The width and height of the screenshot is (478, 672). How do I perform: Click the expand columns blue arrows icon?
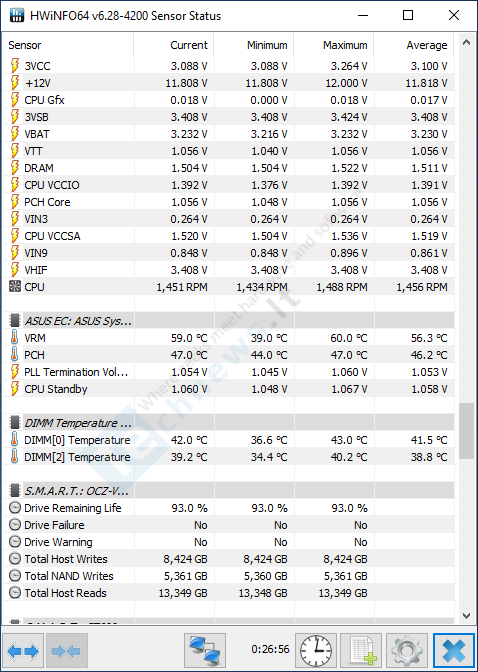point(23,651)
